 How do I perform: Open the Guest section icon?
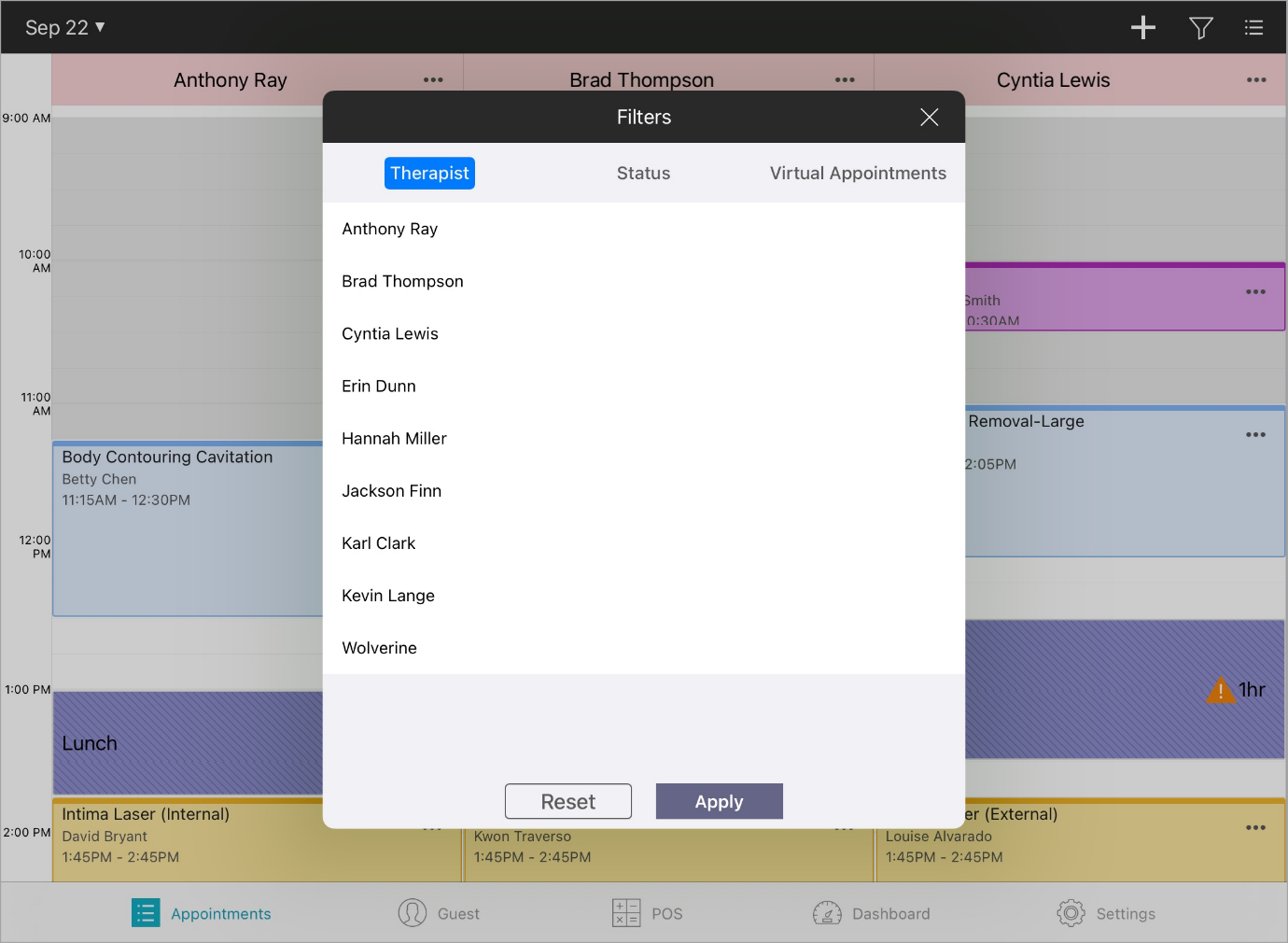413,913
